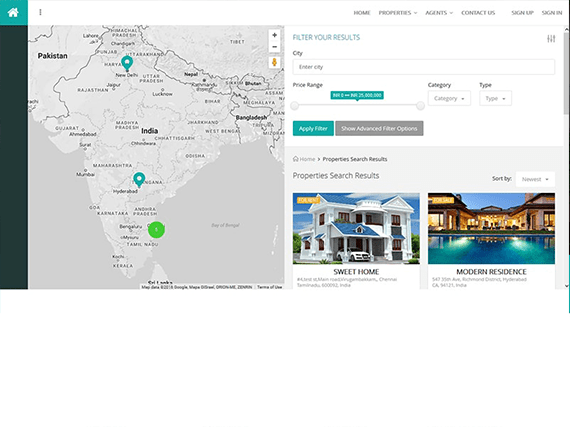This screenshot has height=427, width=570.
Task: Click the New Delhi map marker
Action: tap(127, 63)
